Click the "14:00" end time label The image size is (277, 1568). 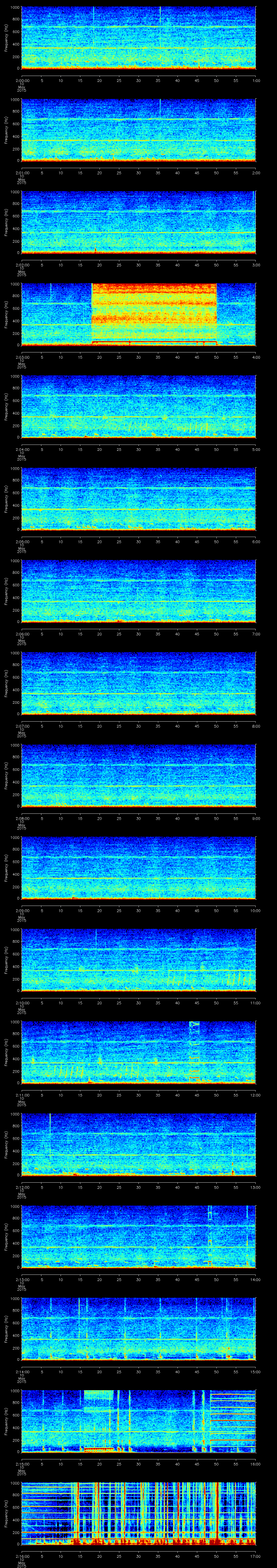click(256, 1279)
